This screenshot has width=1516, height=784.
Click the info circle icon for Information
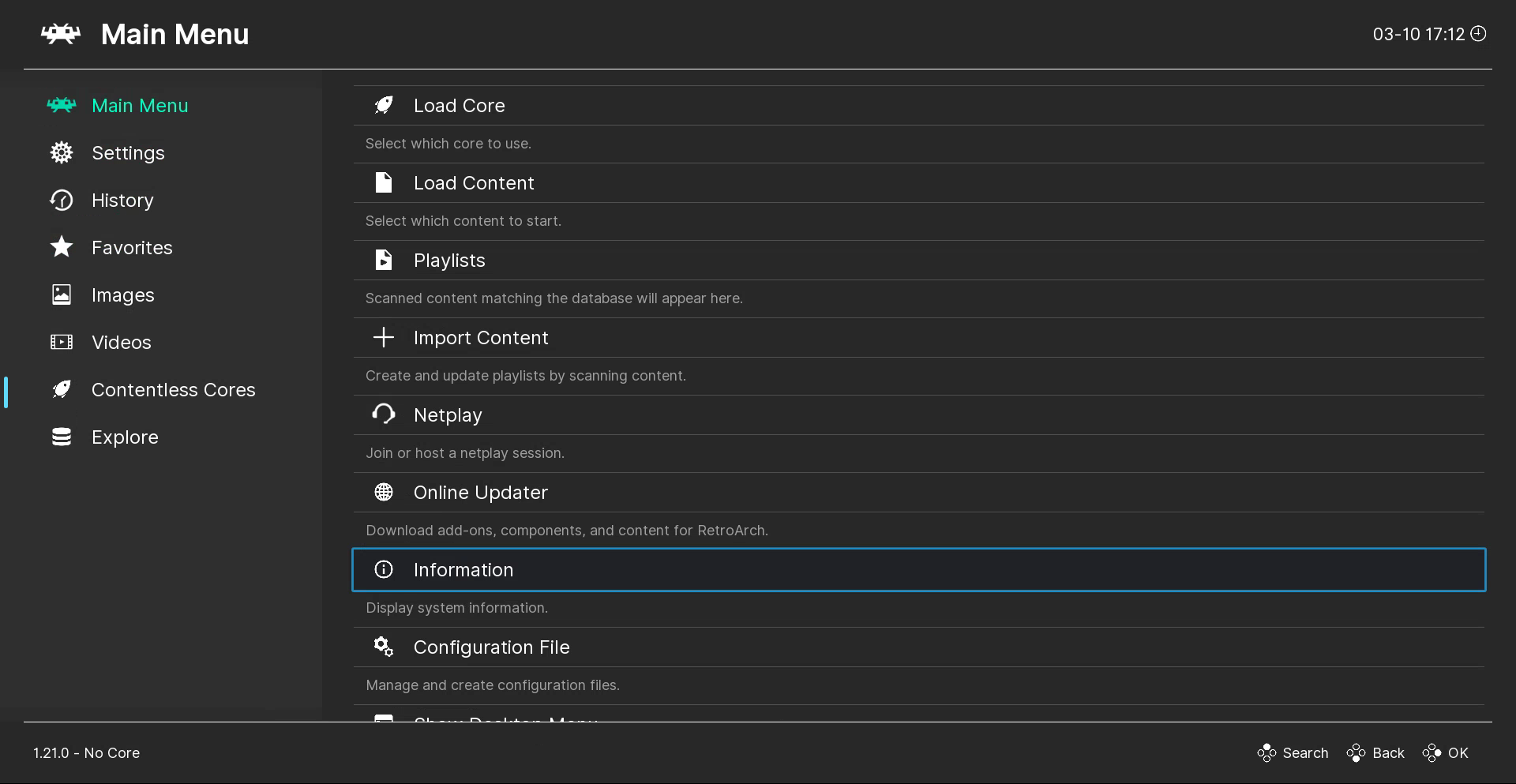pyautogui.click(x=384, y=569)
